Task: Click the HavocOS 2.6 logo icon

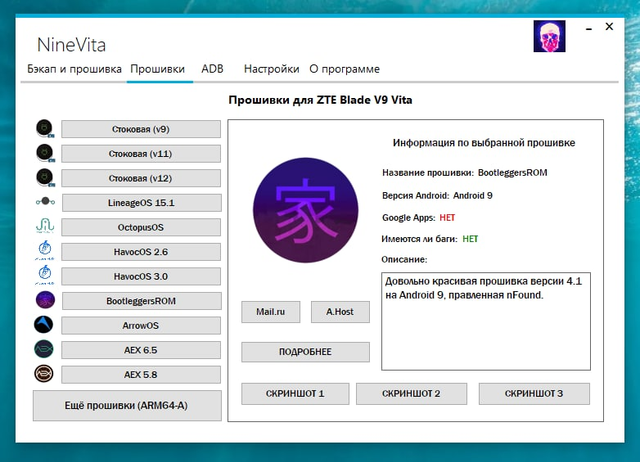Action: [x=45, y=250]
